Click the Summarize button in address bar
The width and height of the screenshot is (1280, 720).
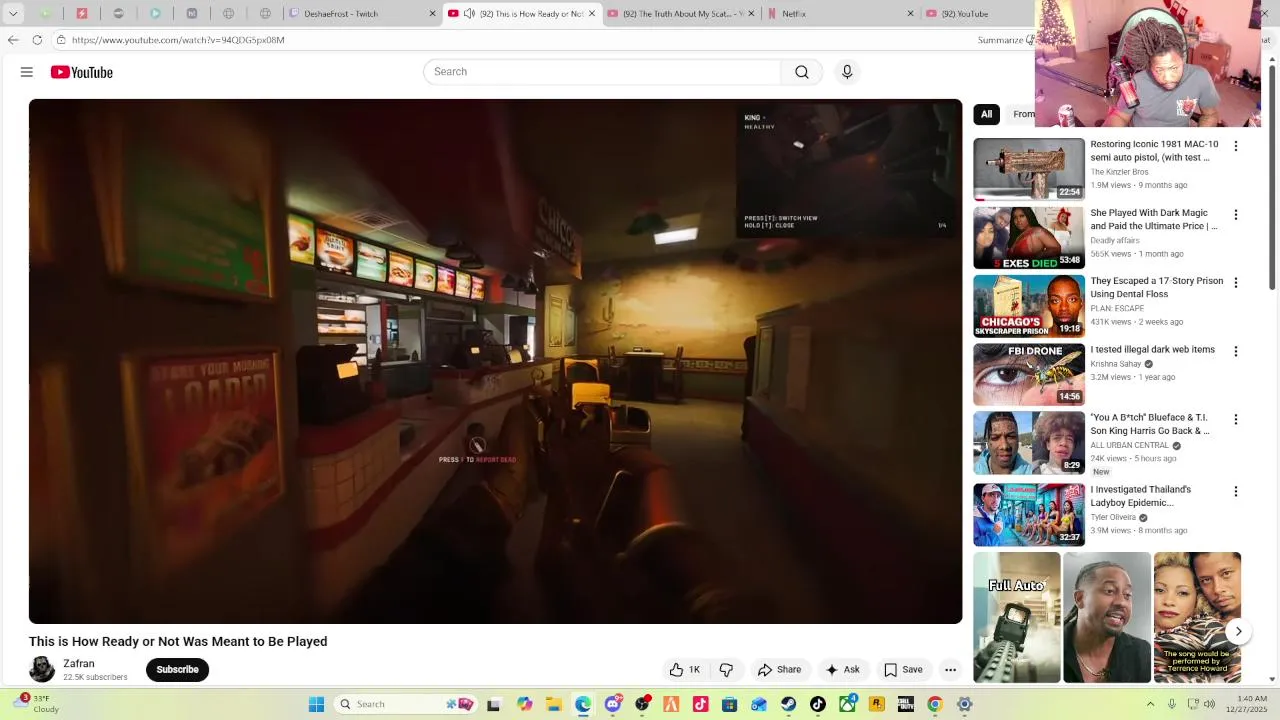1003,40
